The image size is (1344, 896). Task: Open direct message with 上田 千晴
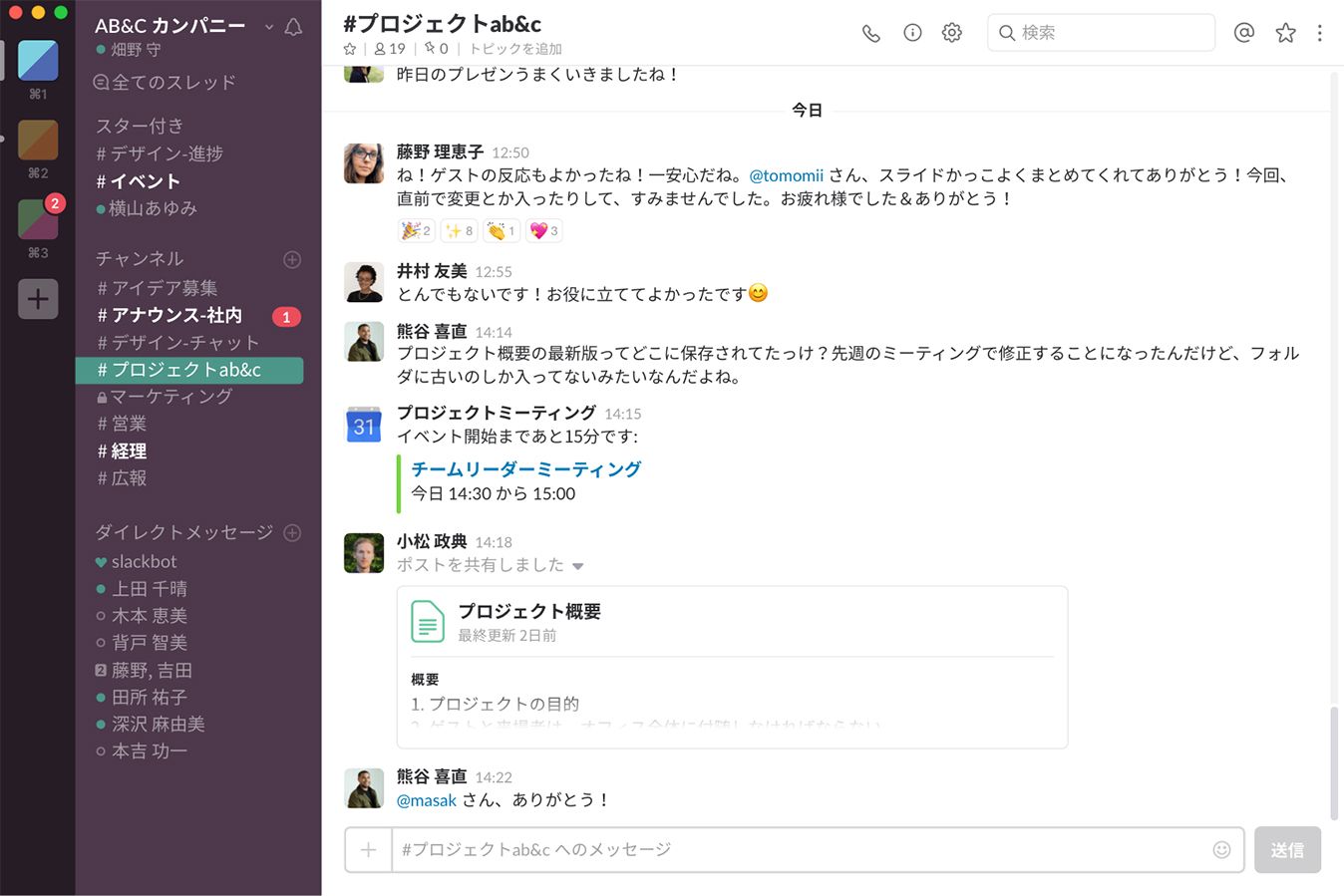tap(150, 588)
